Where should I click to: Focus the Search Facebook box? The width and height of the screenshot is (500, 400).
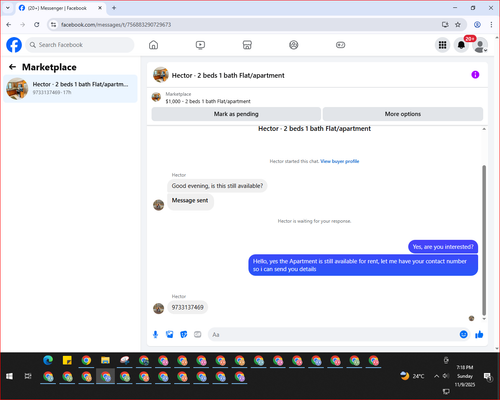(x=80, y=45)
